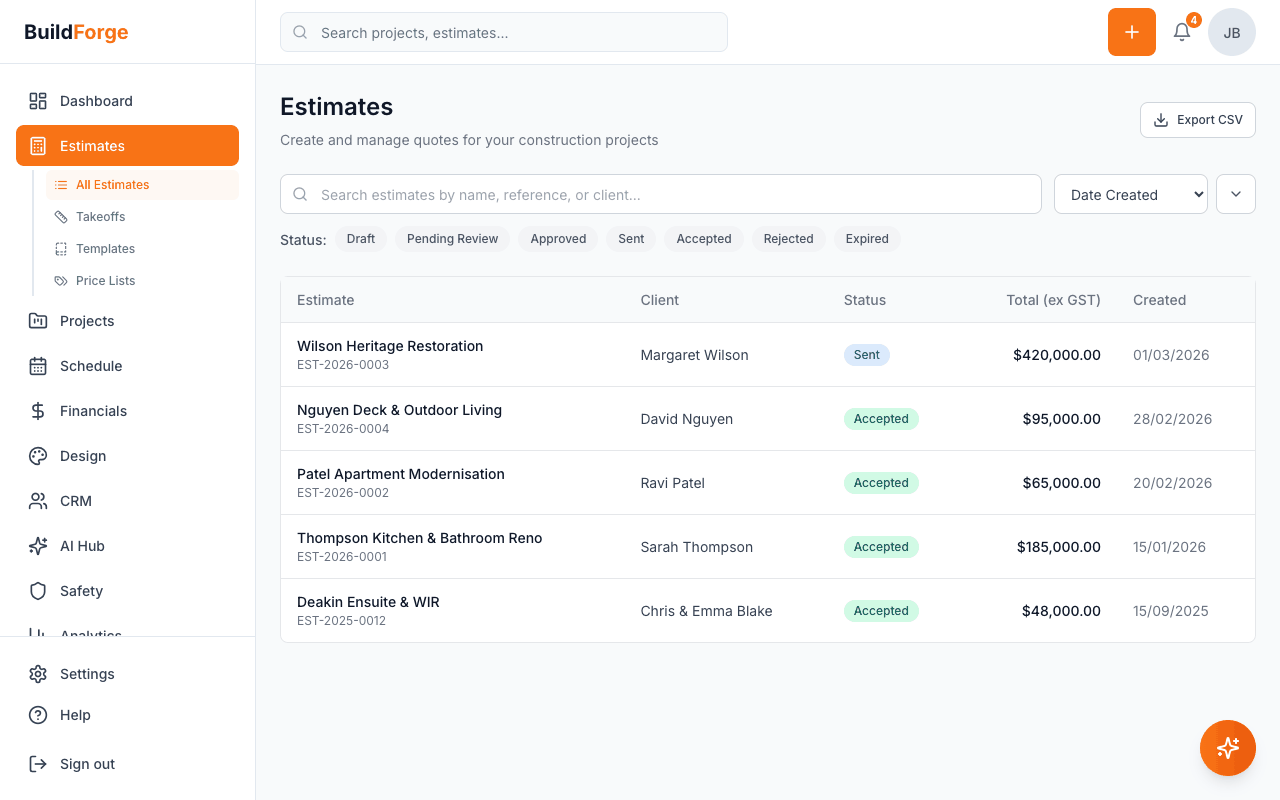Enable the Accepted status filter
The width and height of the screenshot is (1280, 800).
pyautogui.click(x=703, y=238)
